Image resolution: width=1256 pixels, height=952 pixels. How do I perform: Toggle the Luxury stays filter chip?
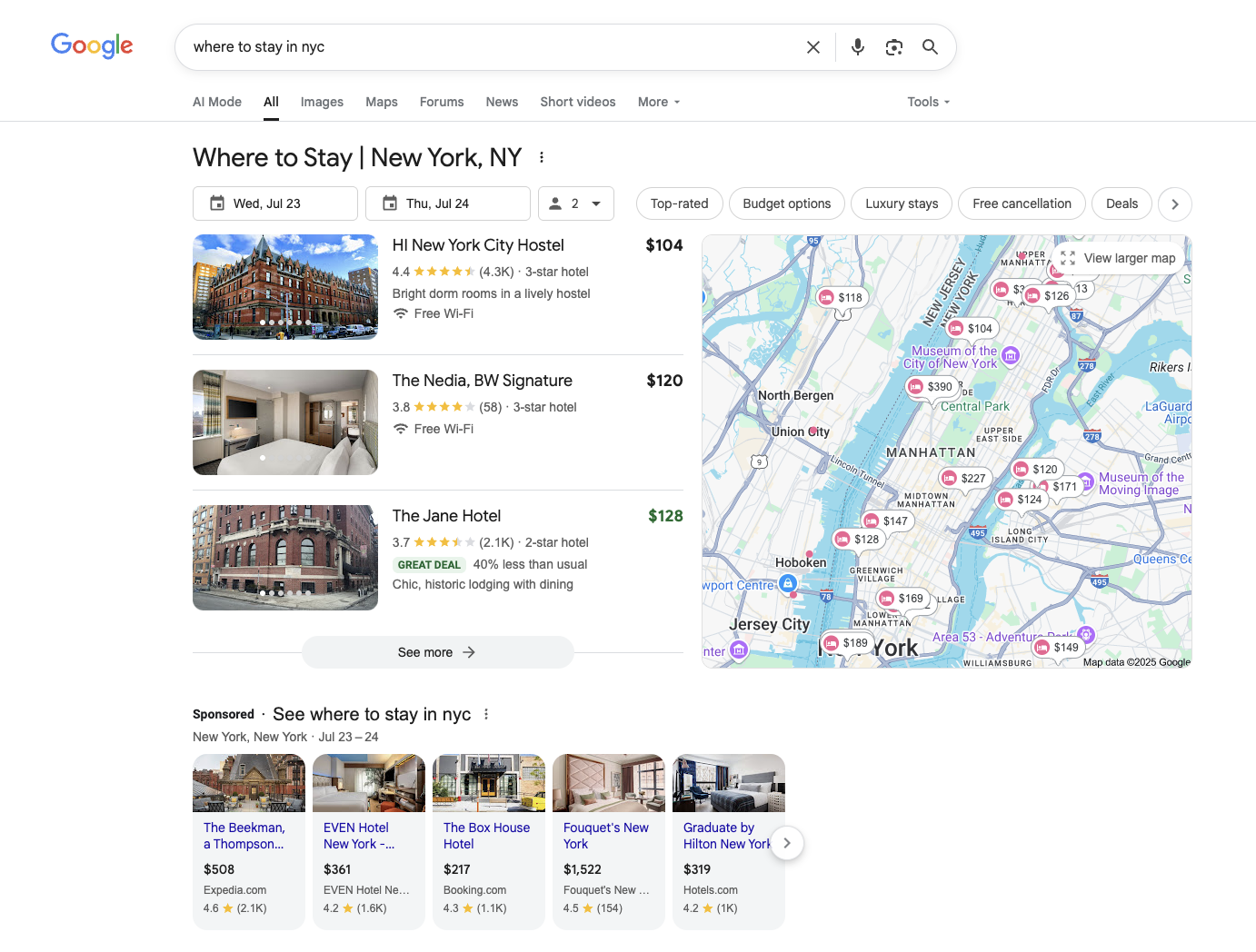click(902, 203)
